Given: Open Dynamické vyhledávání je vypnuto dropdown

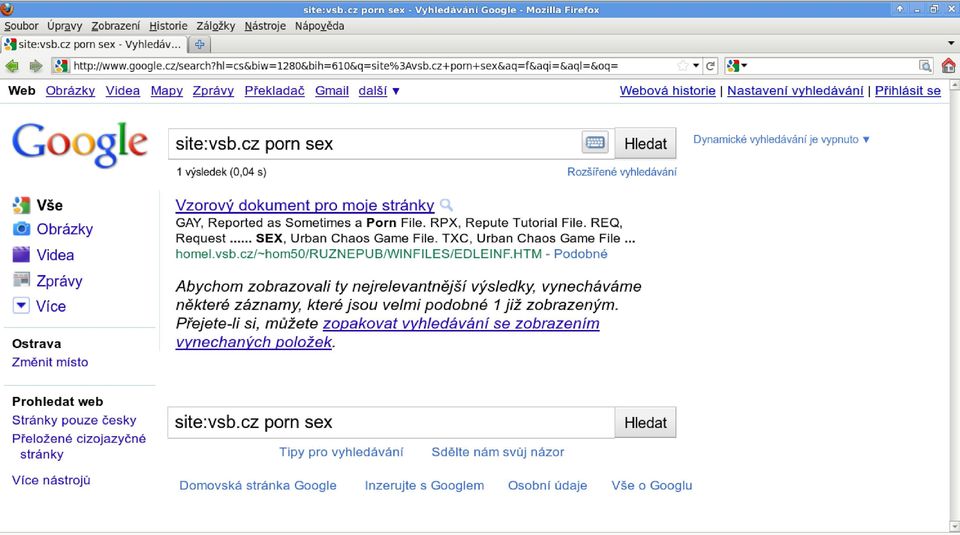Looking at the screenshot, I should (x=781, y=140).
